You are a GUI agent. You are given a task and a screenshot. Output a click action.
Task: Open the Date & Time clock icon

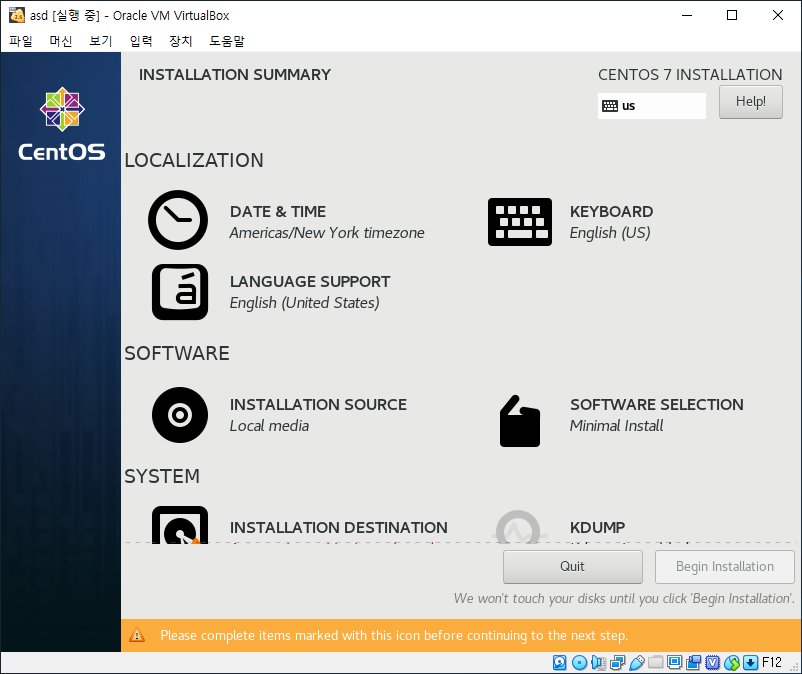point(178,220)
